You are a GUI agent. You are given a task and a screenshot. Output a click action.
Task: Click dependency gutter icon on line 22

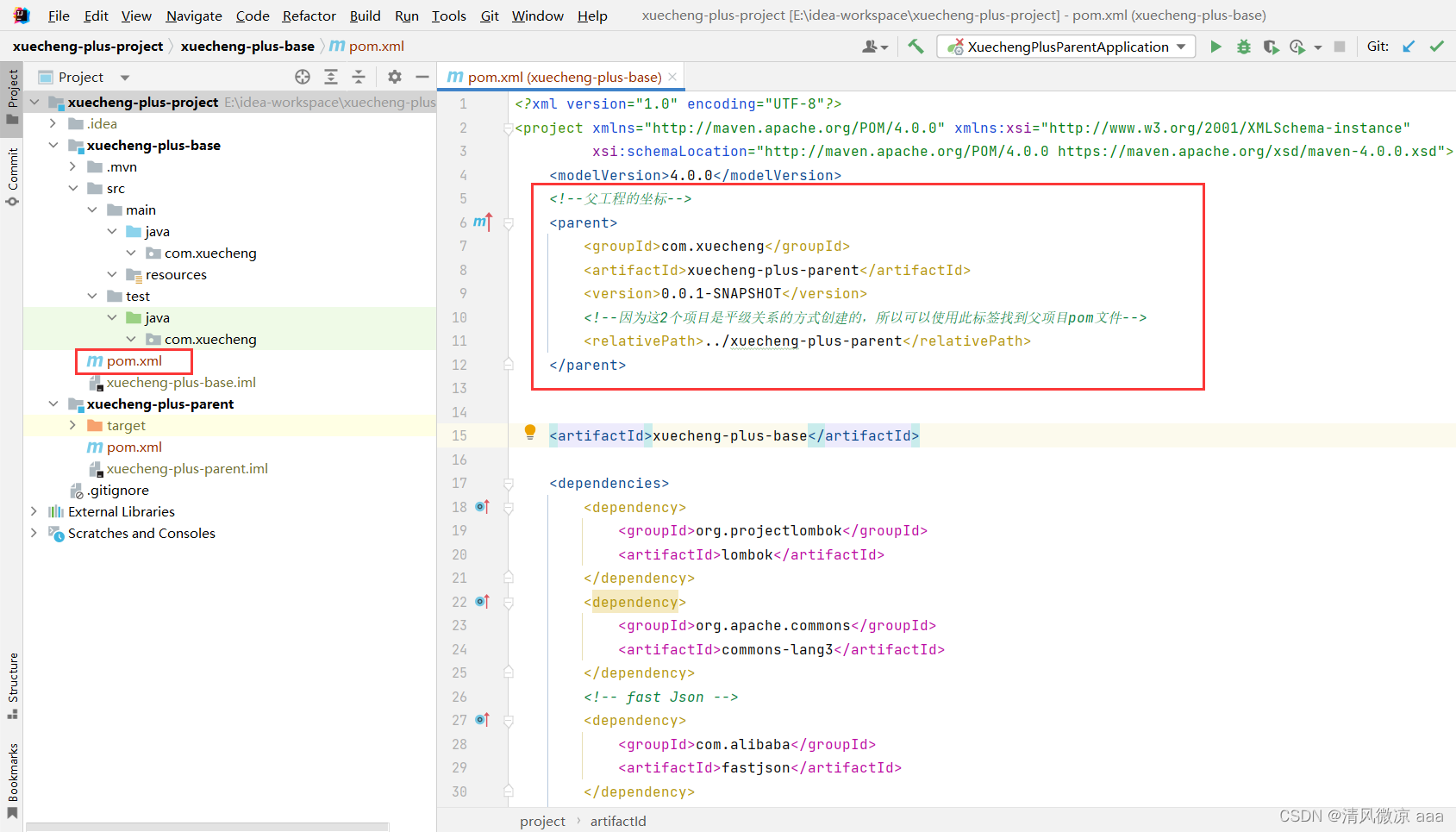click(483, 601)
